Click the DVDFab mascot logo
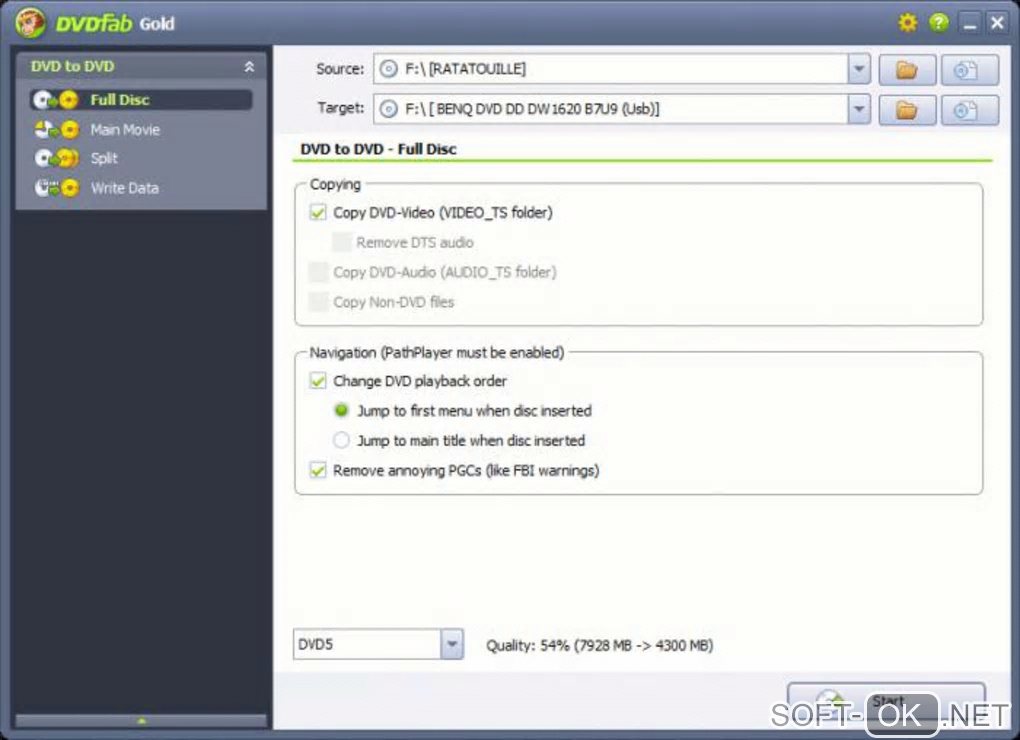Image resolution: width=1020 pixels, height=740 pixels. [30, 23]
